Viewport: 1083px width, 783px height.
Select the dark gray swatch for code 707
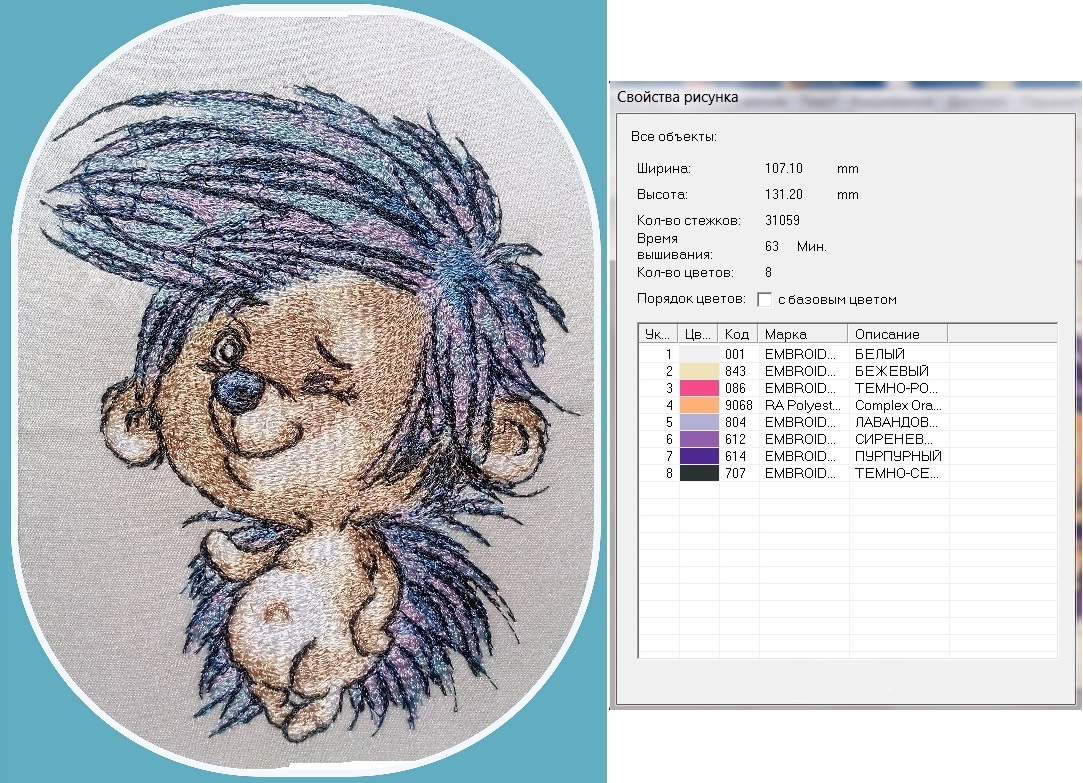(x=699, y=473)
